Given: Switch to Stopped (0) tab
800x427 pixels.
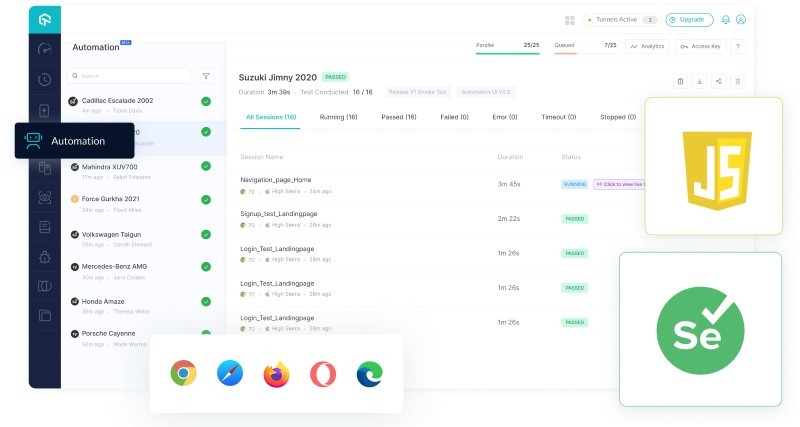Looking at the screenshot, I should (x=618, y=117).
